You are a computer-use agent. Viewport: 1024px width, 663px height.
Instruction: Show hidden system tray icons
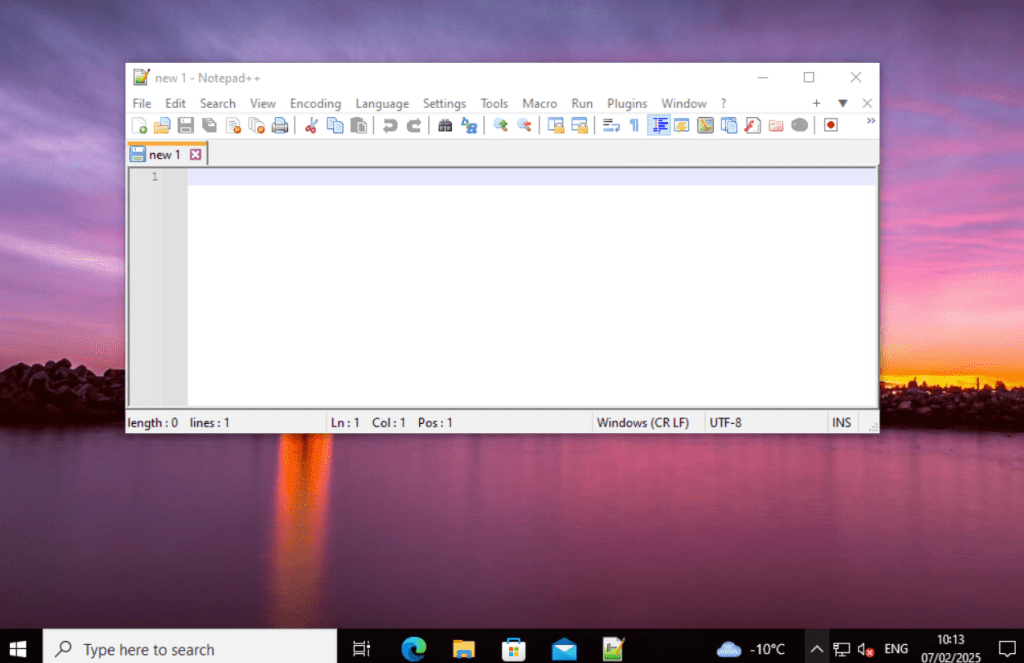pyautogui.click(x=816, y=649)
